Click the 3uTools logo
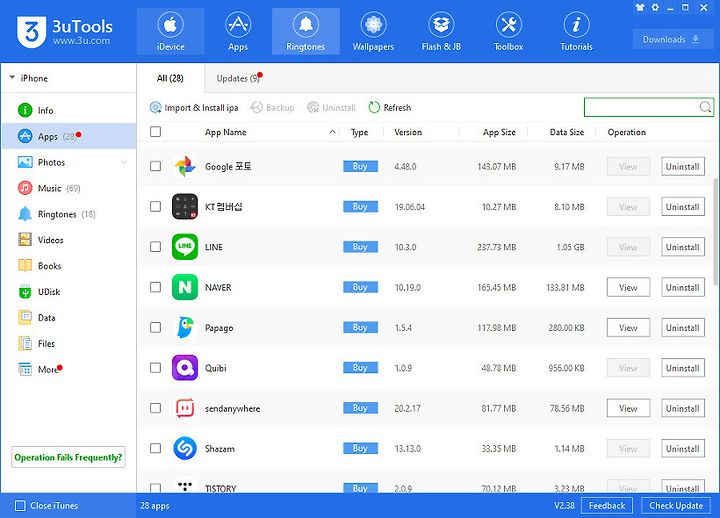 click(65, 31)
